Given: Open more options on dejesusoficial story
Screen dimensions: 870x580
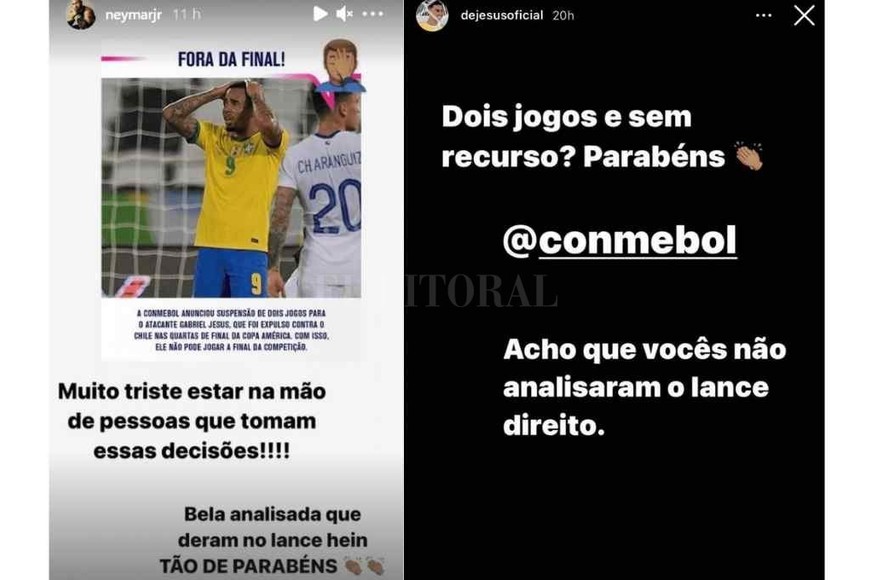Looking at the screenshot, I should [x=764, y=16].
